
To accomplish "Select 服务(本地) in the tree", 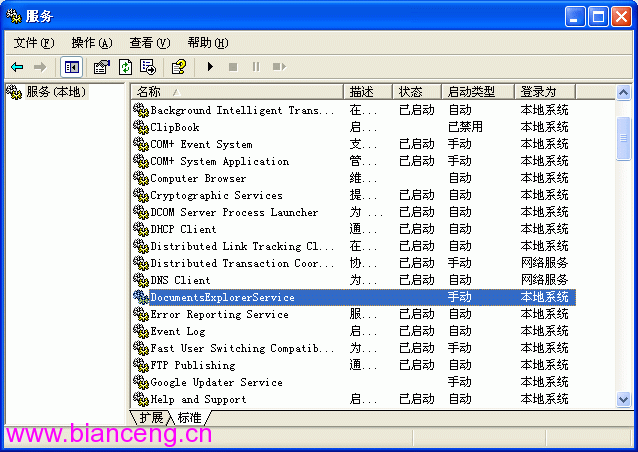I will [x=56, y=92].
